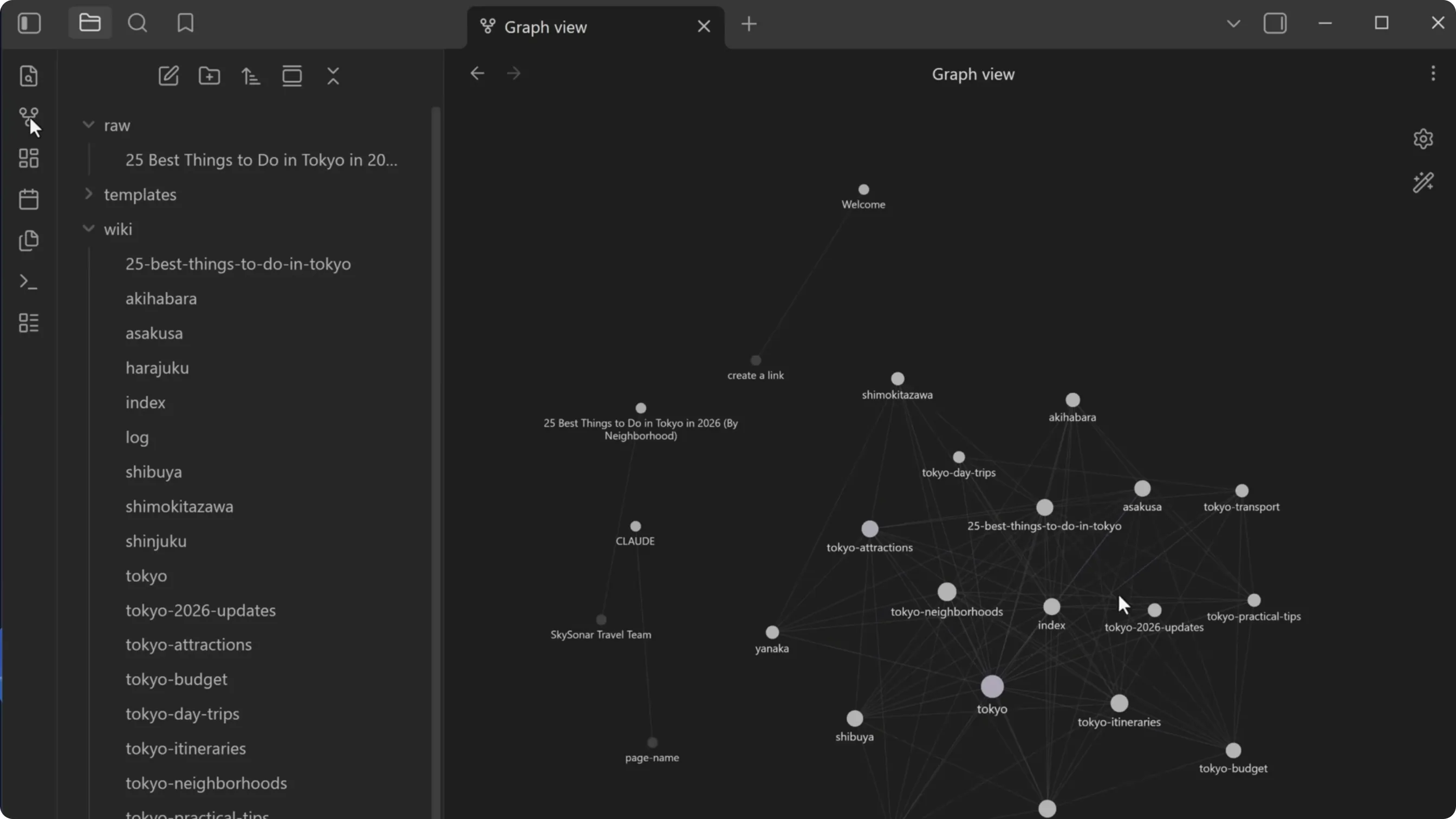Toggle the left sidebar collapse icon
Viewport: 1456px width, 819px height.
29,23
